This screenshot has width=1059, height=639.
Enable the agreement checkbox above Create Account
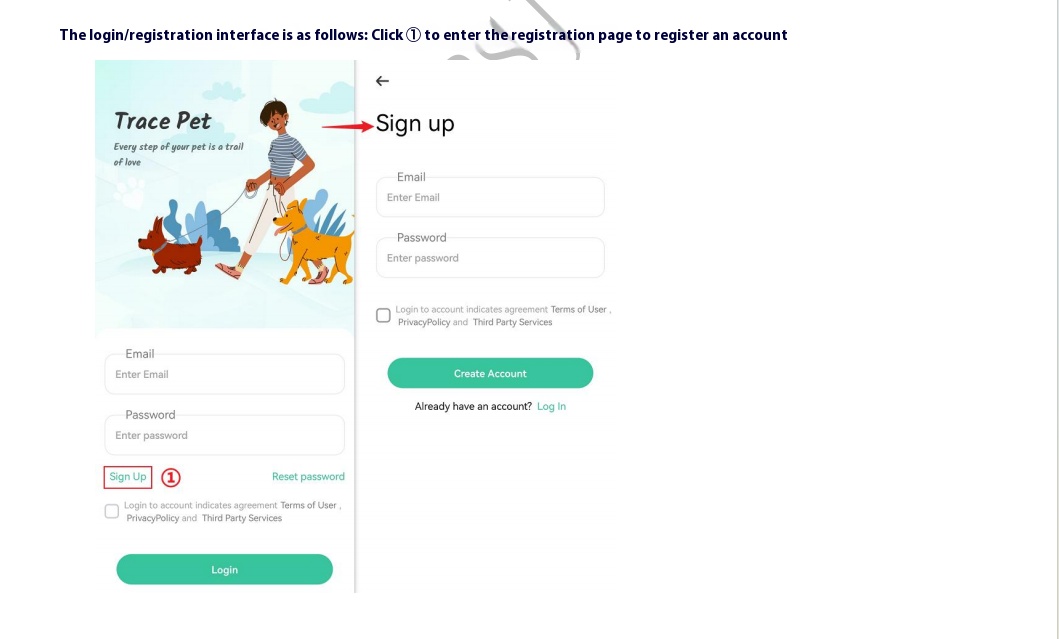coord(383,315)
